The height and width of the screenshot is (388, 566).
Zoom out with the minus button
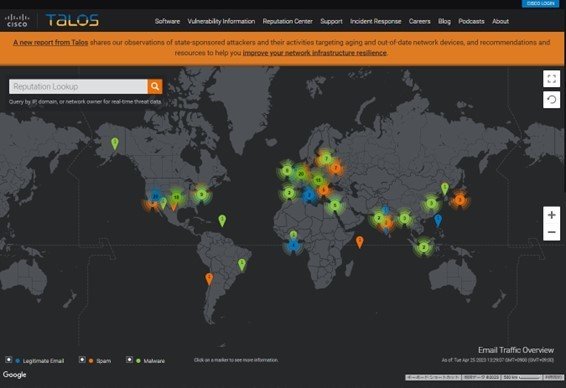point(551,232)
